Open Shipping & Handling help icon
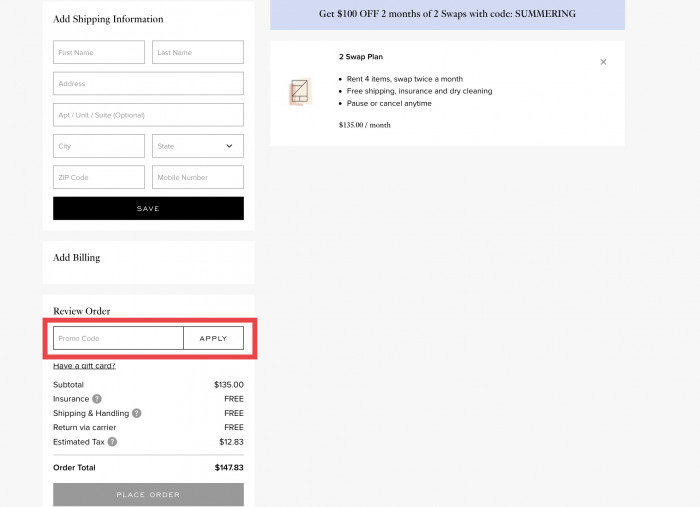This screenshot has width=700, height=507. [137, 413]
